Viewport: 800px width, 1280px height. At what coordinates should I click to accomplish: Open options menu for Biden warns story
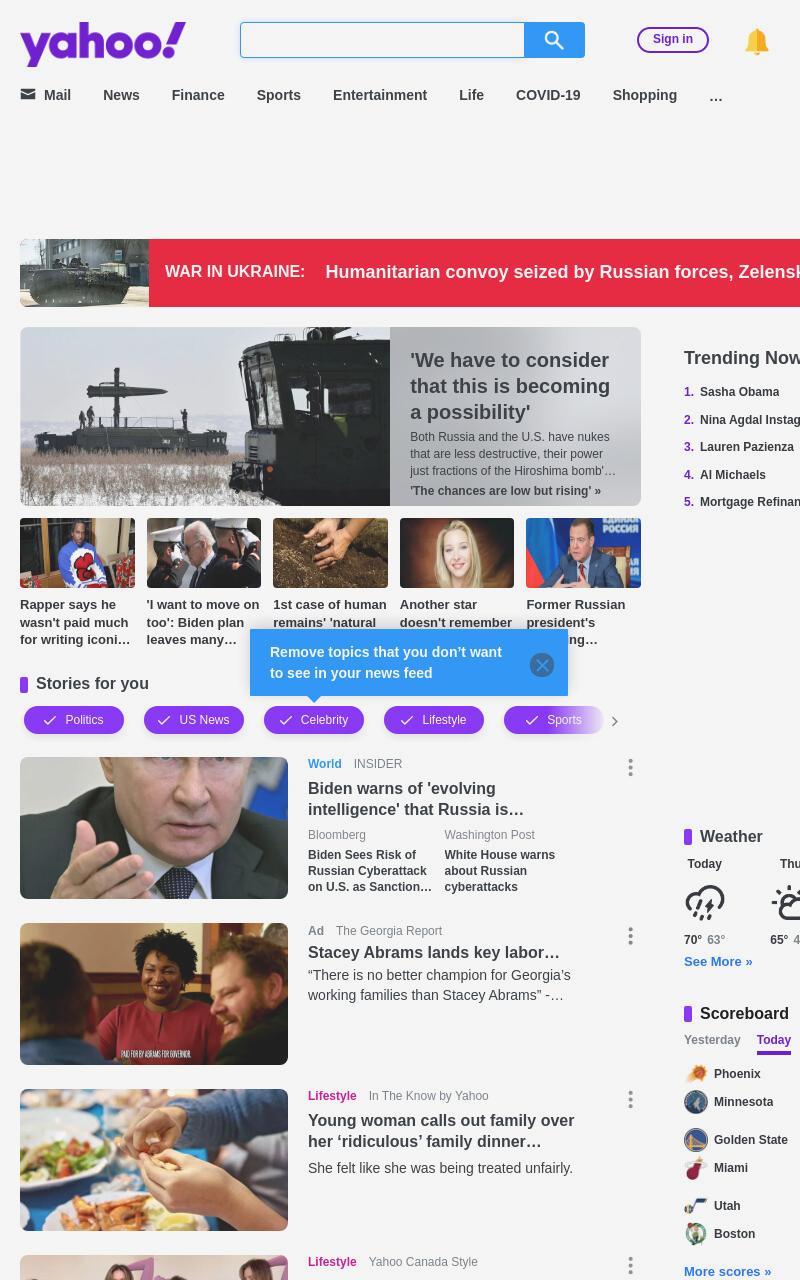coord(630,768)
